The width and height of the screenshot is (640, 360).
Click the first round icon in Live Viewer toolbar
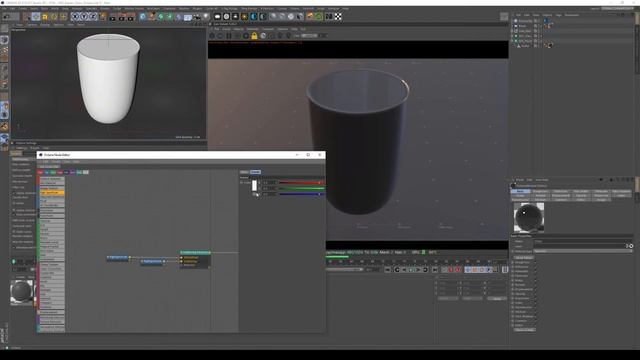(x=212, y=36)
